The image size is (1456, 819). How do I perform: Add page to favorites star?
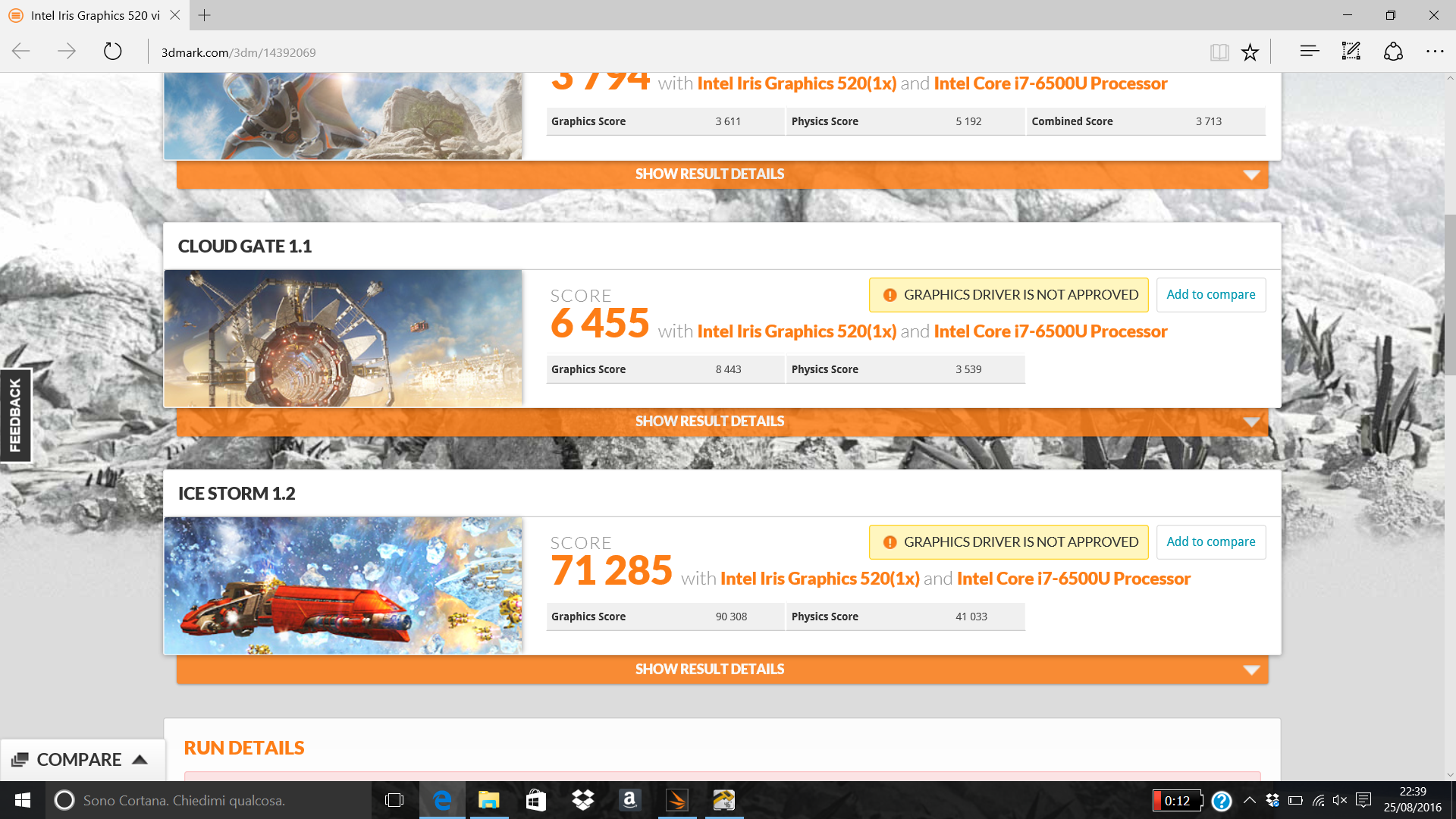coord(1250,52)
